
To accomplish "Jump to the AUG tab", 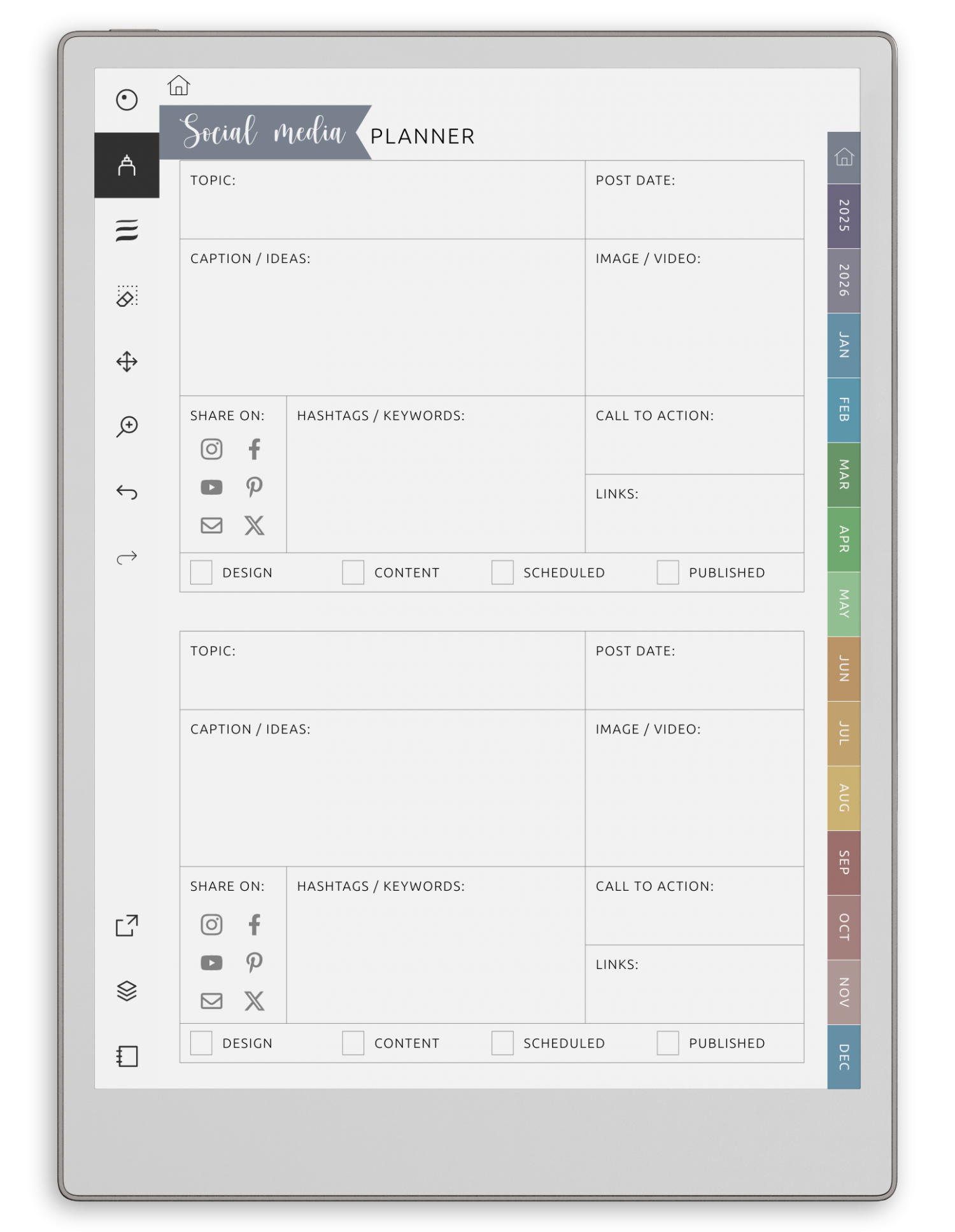I will coord(844,798).
